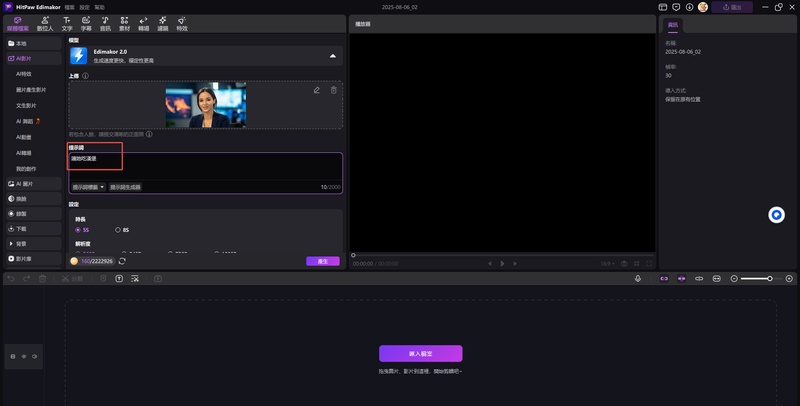Image resolution: width=800 pixels, height=406 pixels.
Task: Open the prompt generator (提示詞生成器)
Action: point(126,187)
